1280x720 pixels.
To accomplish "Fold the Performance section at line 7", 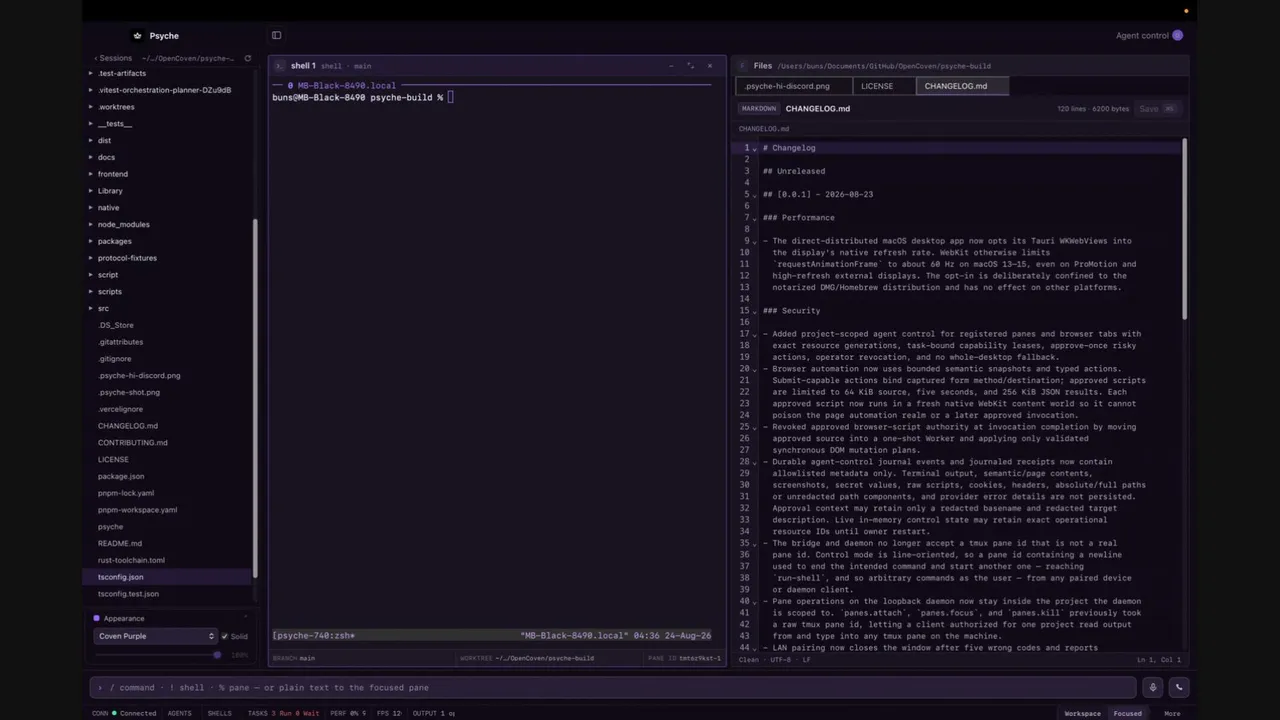I will point(755,218).
